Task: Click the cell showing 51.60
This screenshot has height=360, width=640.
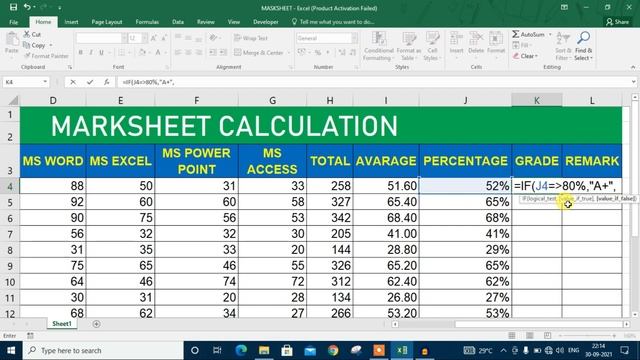Action: pos(386,186)
